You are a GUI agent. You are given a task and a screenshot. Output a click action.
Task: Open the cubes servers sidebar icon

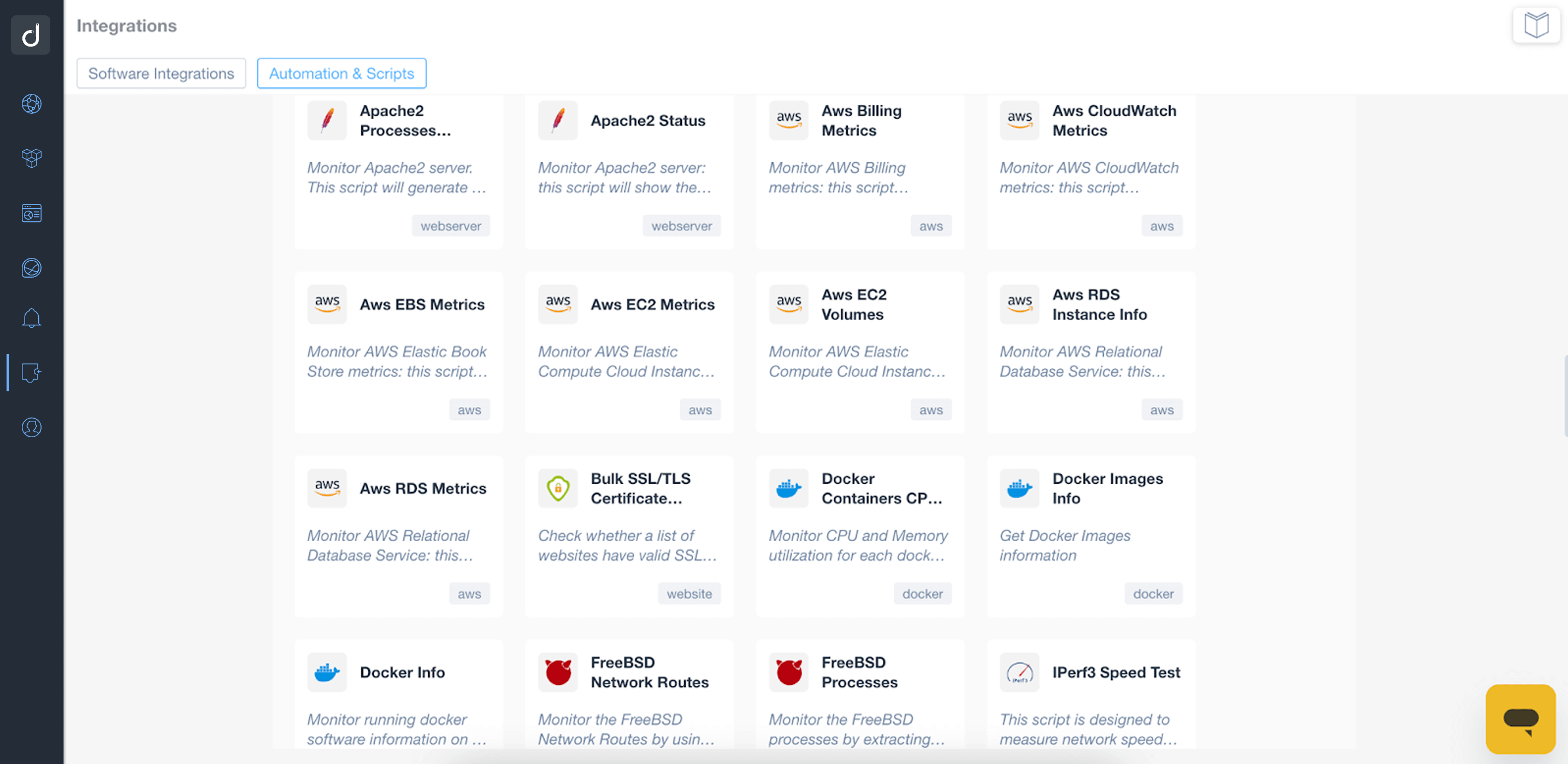pos(32,158)
